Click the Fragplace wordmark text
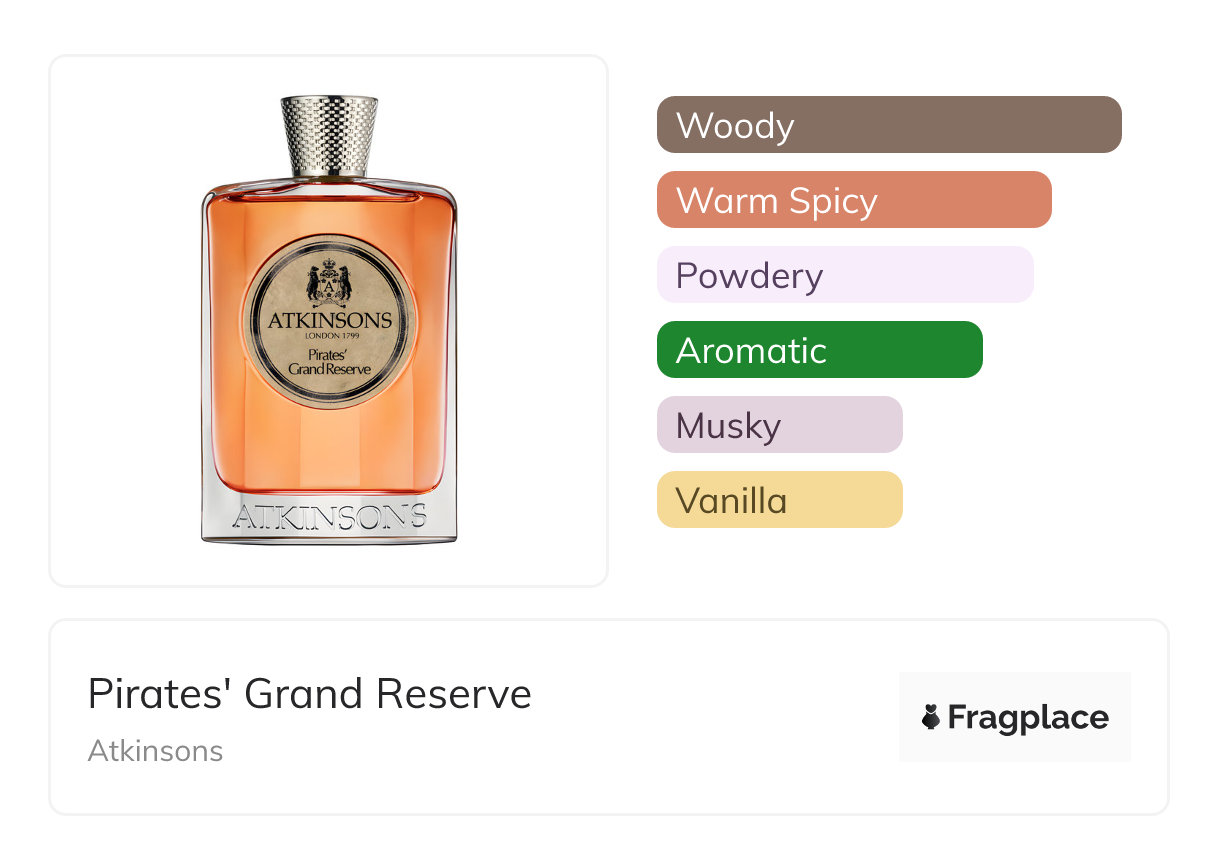Image resolution: width=1218 pixels, height=864 pixels. (x=1028, y=718)
